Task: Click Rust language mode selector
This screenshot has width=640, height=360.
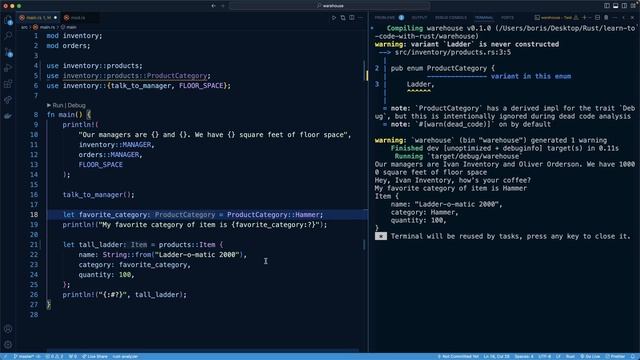Action: (x=570, y=356)
